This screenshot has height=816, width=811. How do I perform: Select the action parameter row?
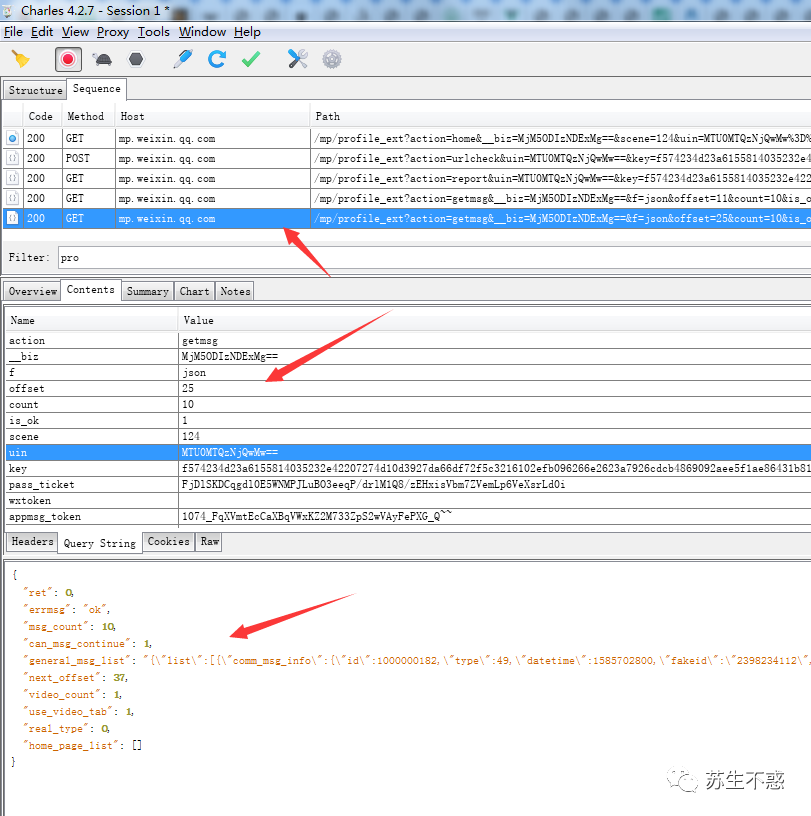[x=408, y=341]
